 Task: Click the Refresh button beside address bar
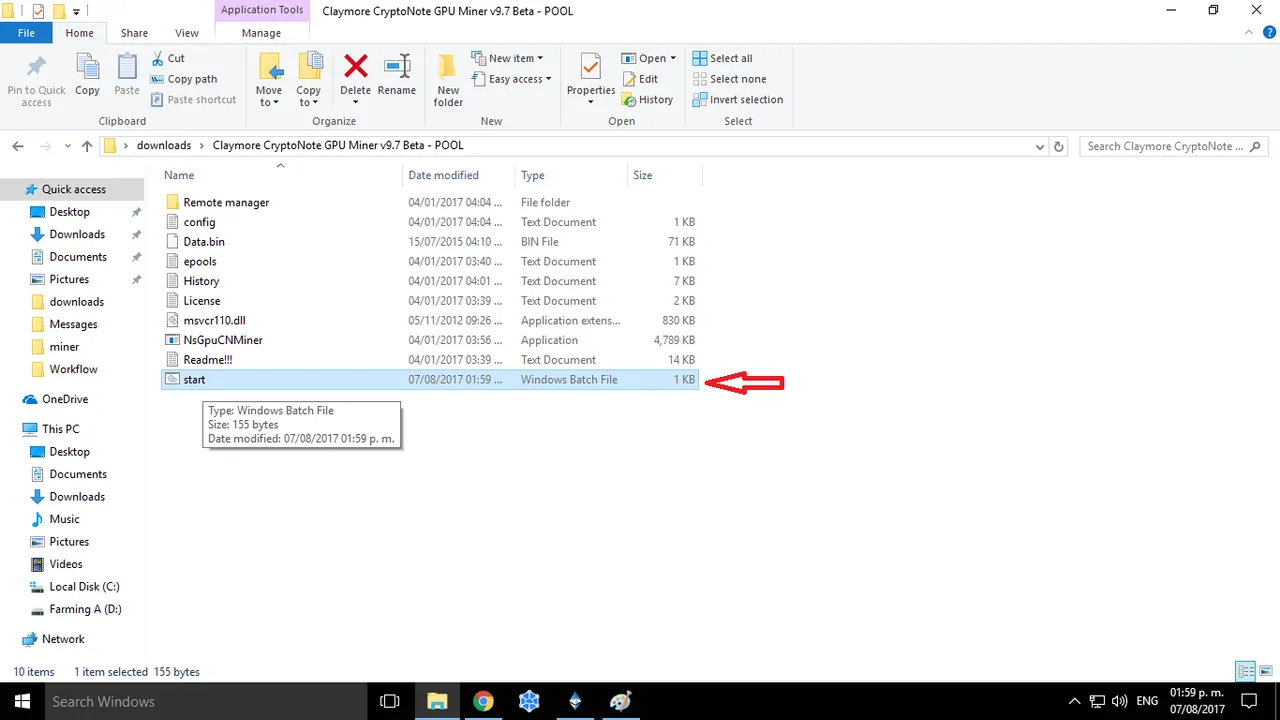click(1060, 146)
